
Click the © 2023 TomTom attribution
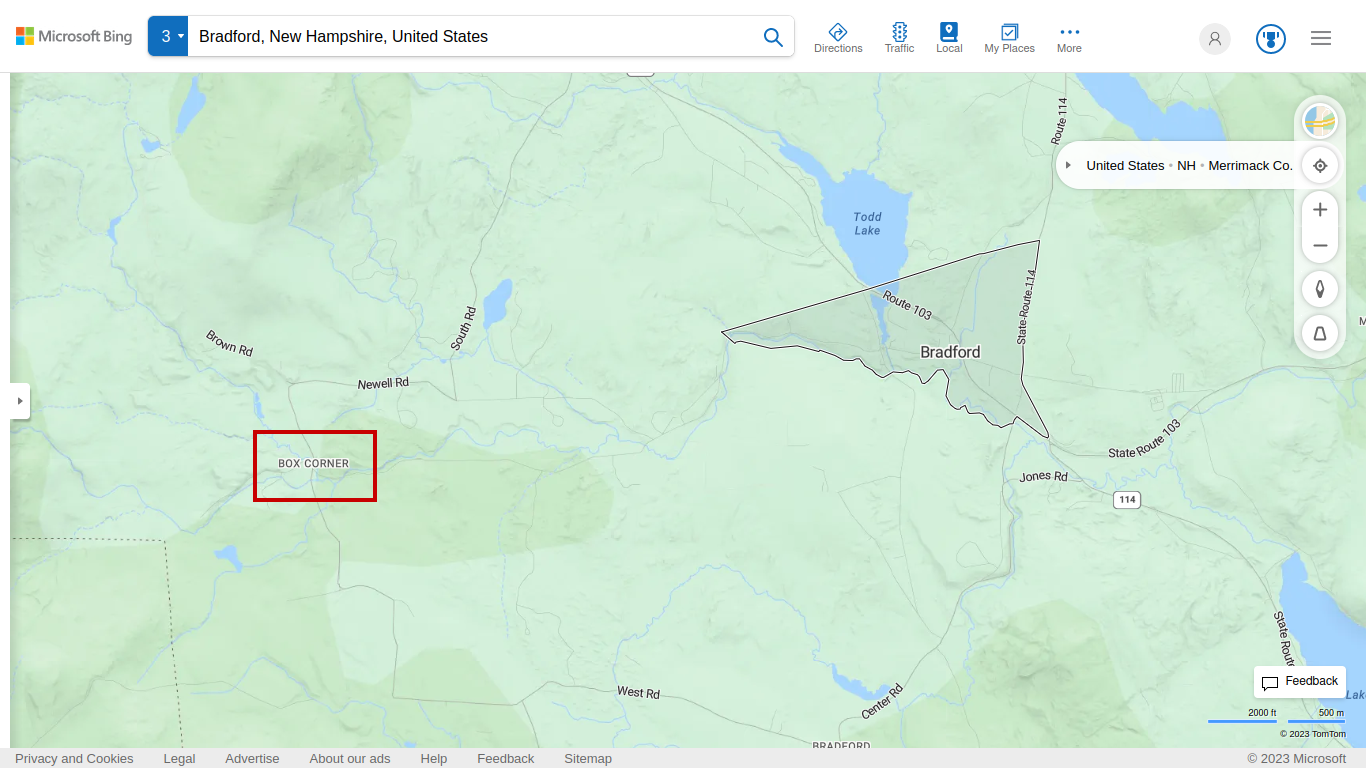click(1313, 733)
